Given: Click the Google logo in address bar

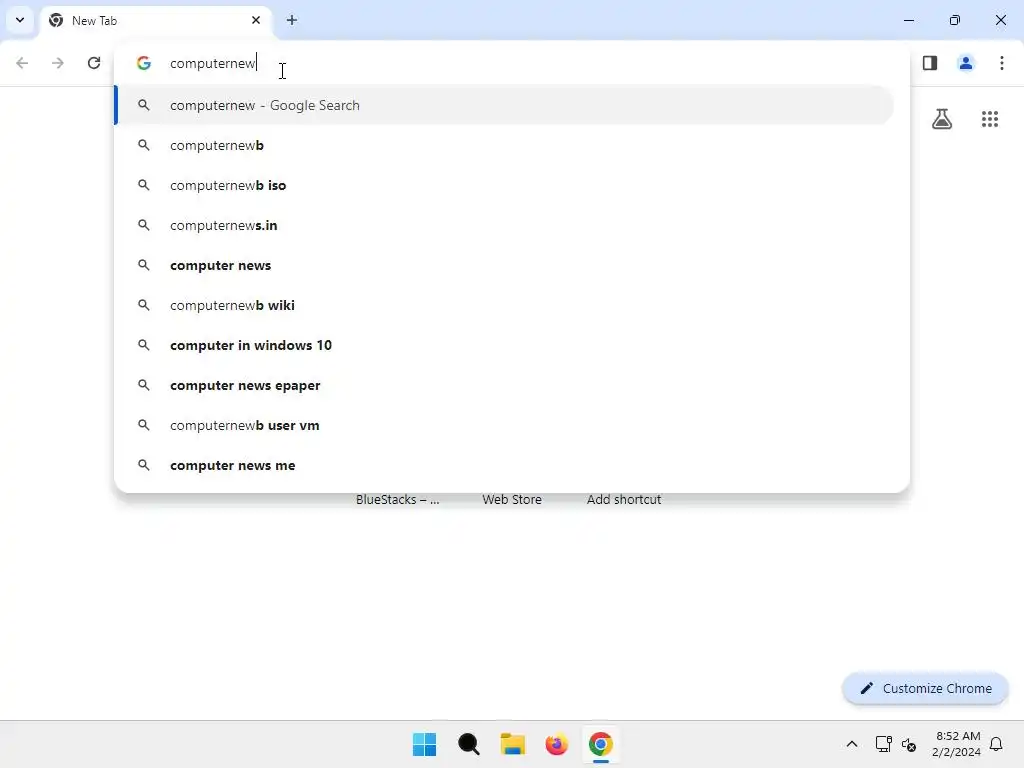Looking at the screenshot, I should [144, 63].
